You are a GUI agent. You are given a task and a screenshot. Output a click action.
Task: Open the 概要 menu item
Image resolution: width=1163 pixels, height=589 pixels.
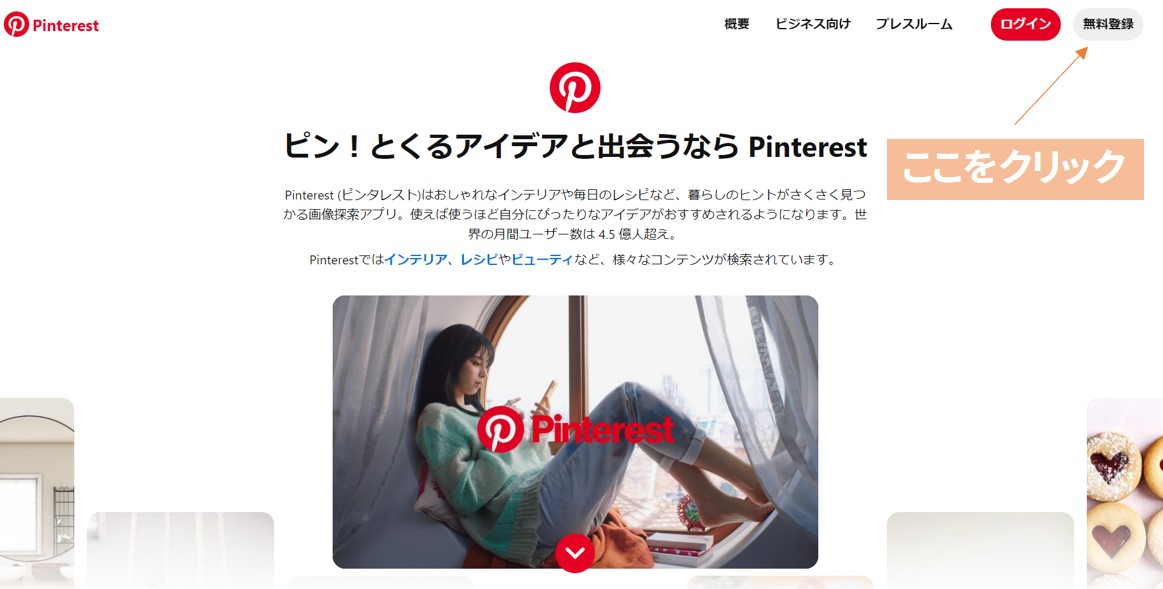click(737, 24)
